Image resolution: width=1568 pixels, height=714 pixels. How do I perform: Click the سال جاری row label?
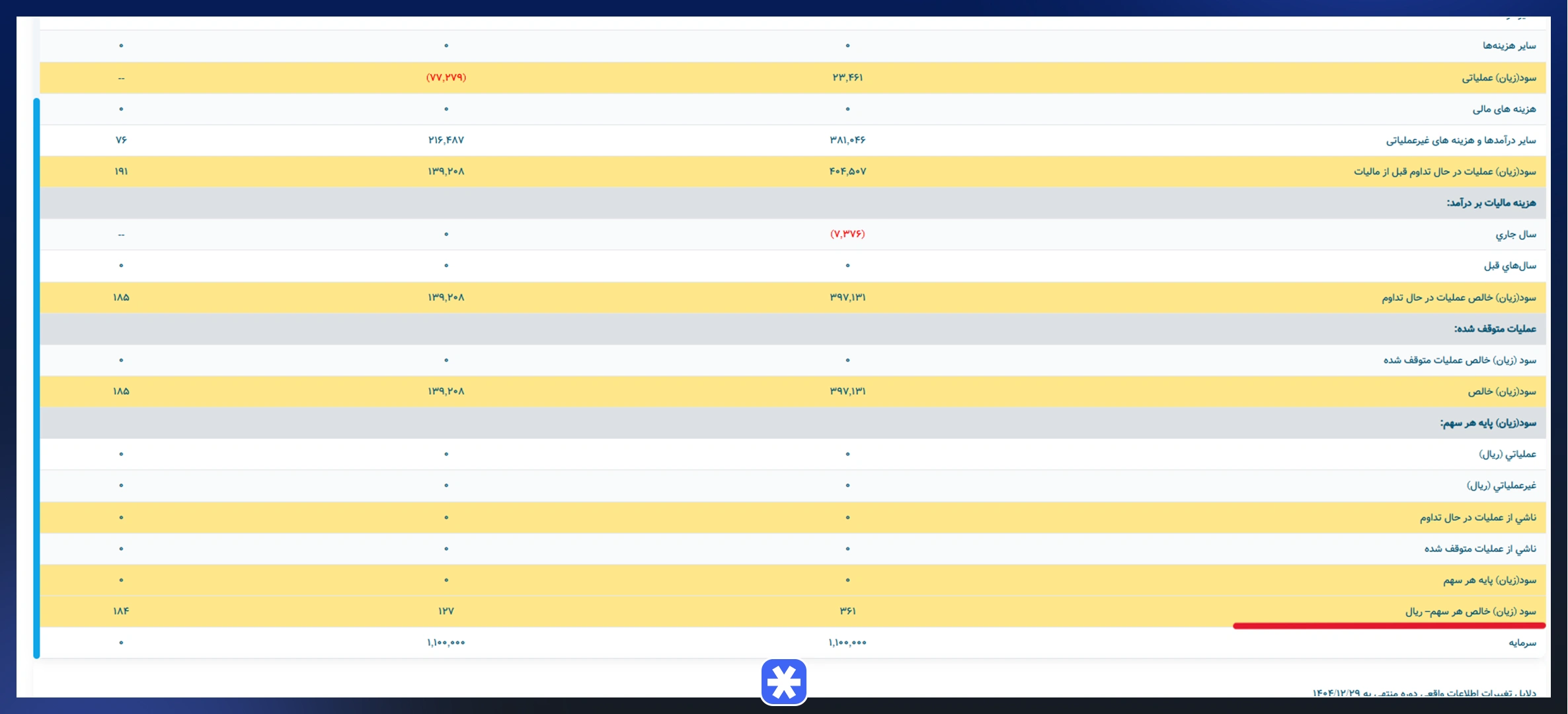point(1516,234)
